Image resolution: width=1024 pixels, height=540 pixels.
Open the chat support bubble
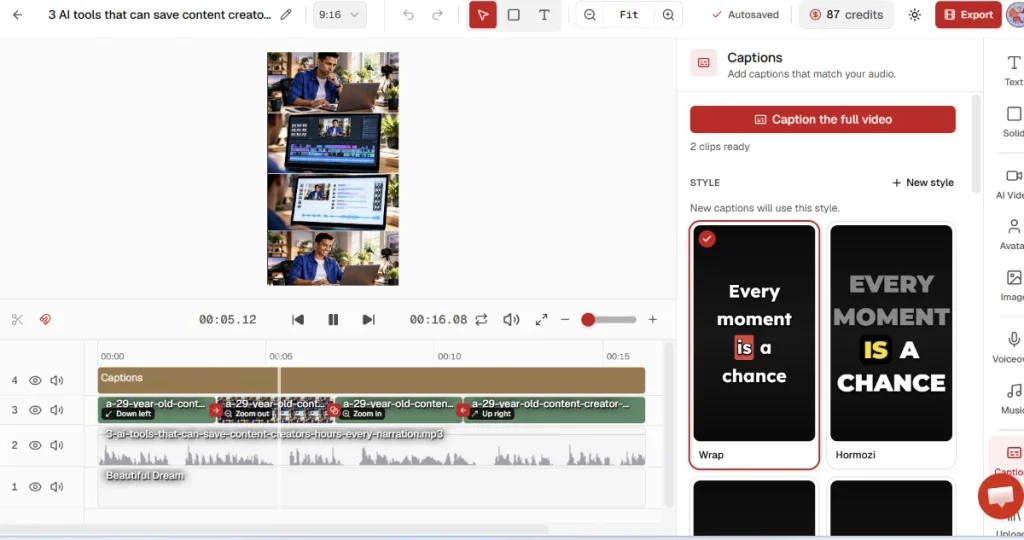tap(1000, 496)
